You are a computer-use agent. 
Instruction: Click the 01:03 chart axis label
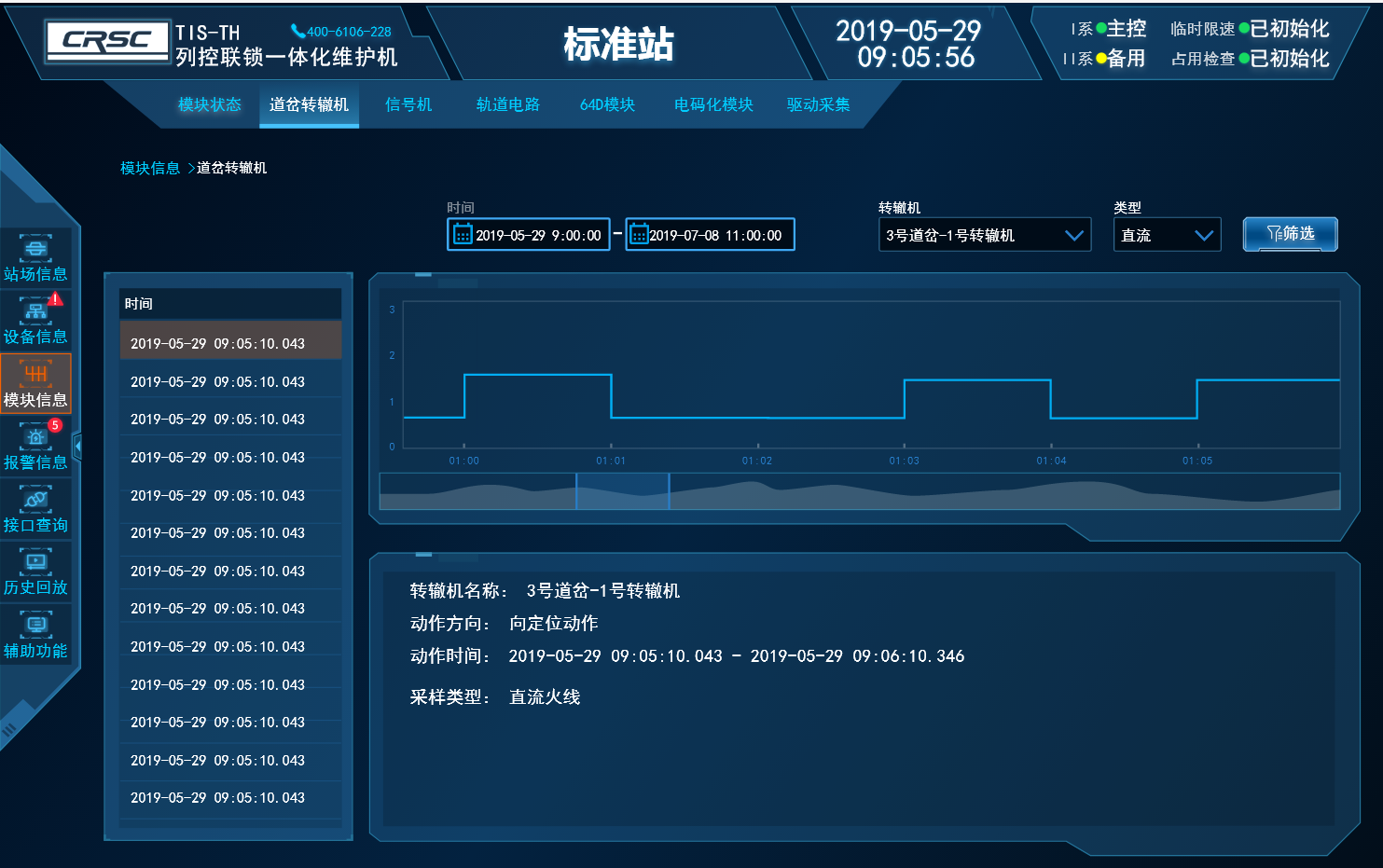point(904,461)
